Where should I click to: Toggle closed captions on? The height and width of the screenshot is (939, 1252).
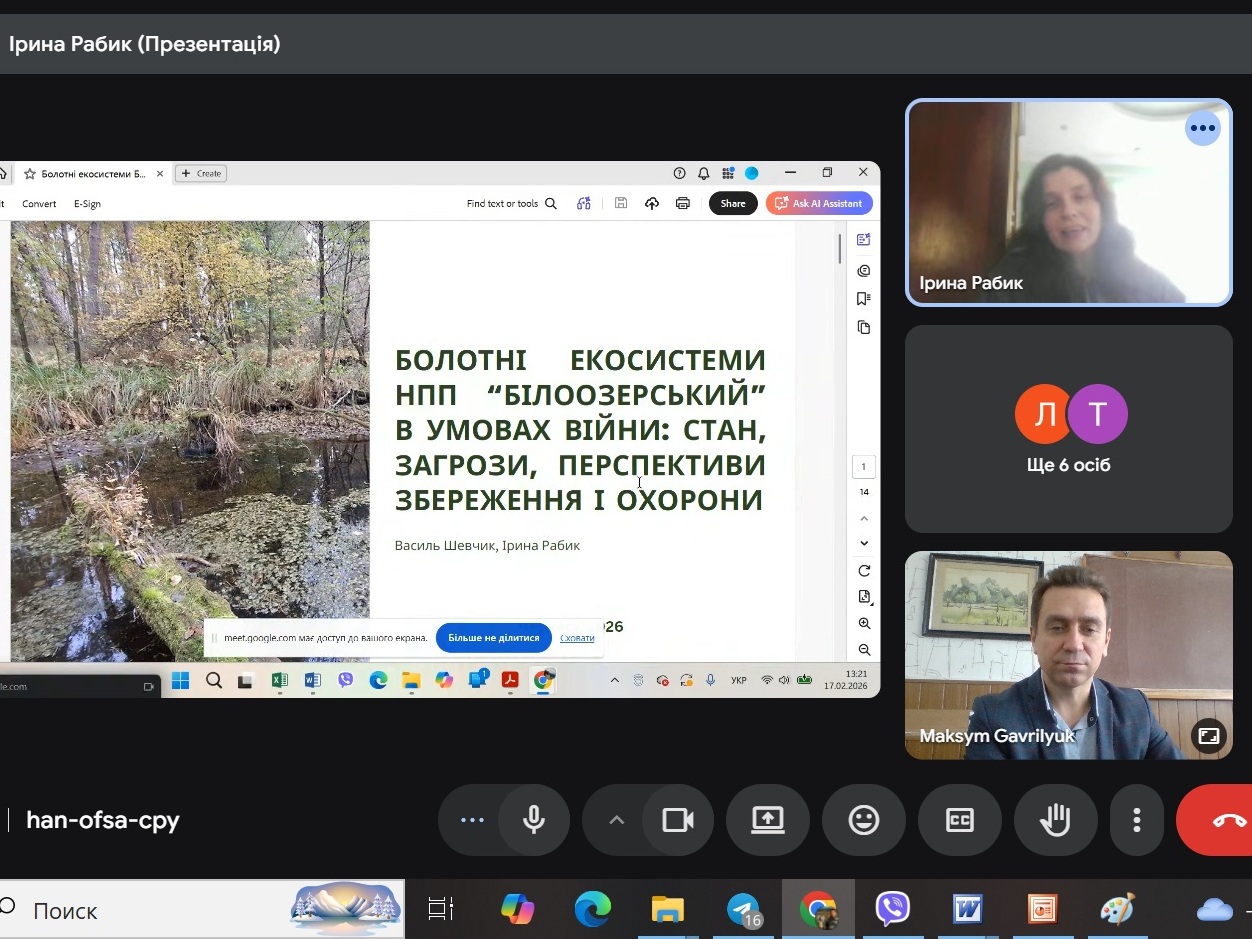(959, 821)
